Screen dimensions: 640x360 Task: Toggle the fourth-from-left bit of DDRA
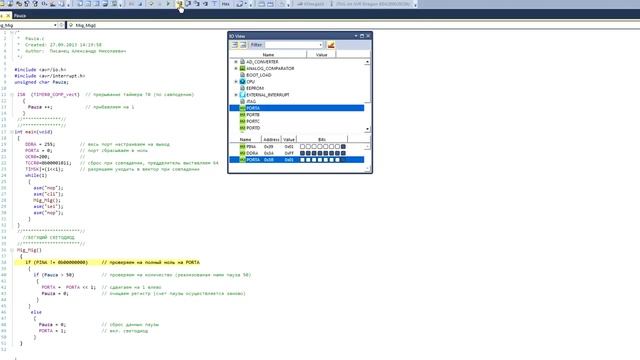coord(320,153)
